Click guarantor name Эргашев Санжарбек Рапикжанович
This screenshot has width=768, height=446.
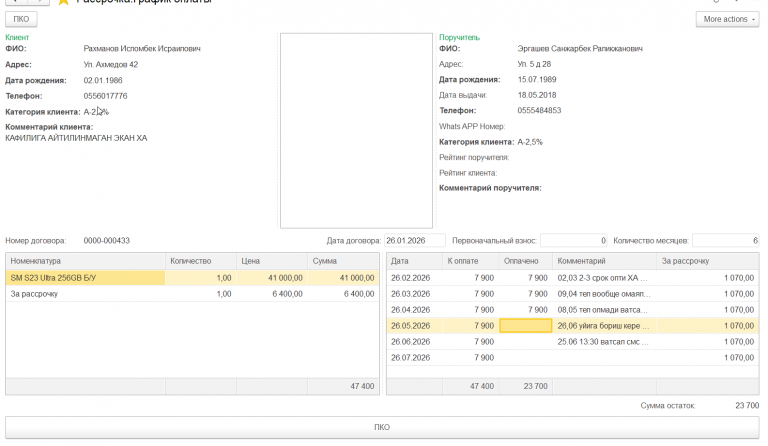coord(580,48)
